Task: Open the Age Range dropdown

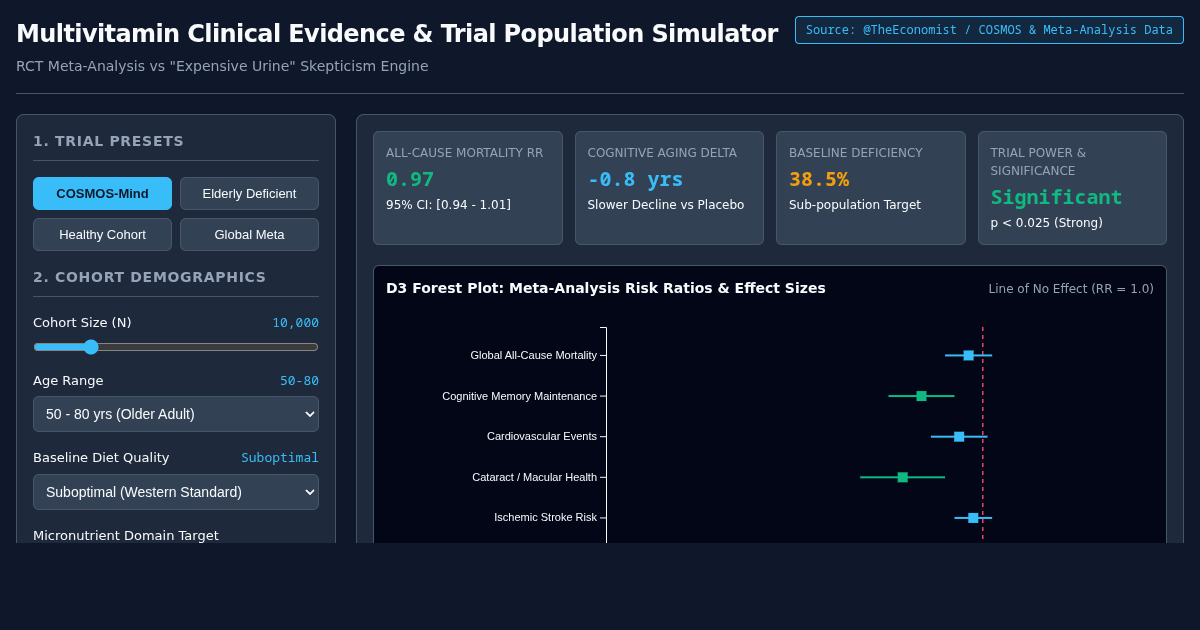Action: coord(176,414)
